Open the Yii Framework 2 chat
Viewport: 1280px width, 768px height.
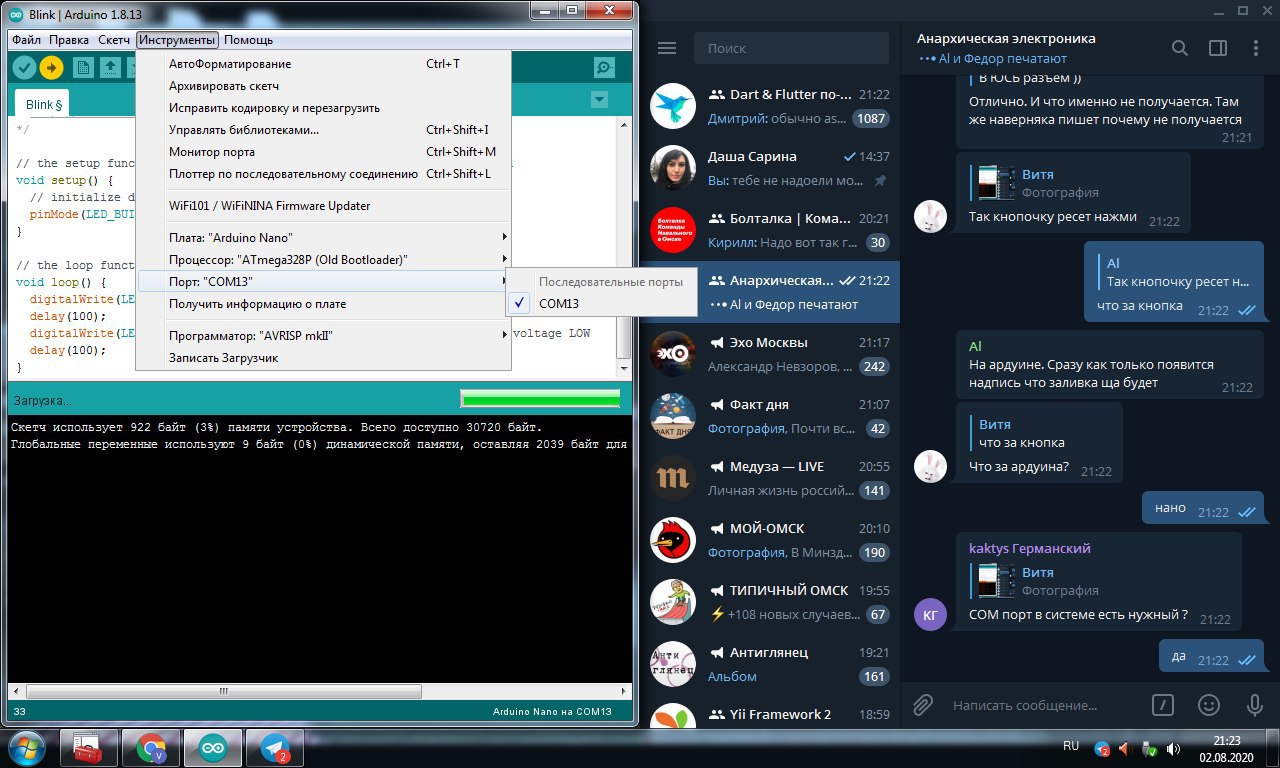tap(771, 713)
